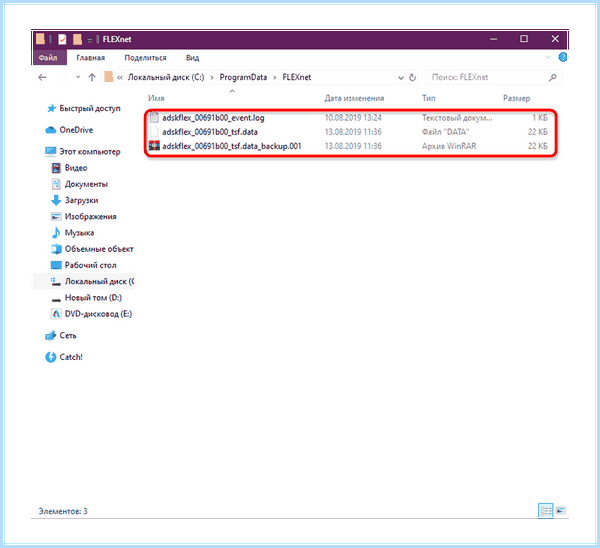Image resolution: width=600 pixels, height=548 pixels.
Task: Click the DVD-дисковод Autodesk icon
Action: click(56, 314)
